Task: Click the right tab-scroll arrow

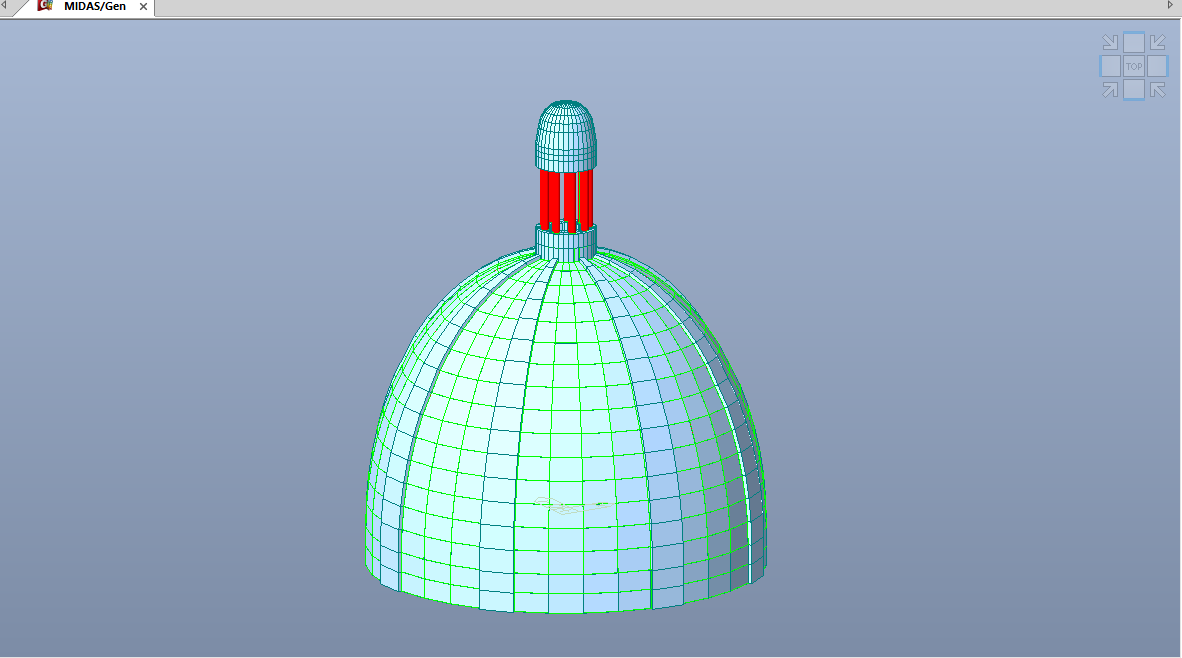Action: tap(1170, 5)
